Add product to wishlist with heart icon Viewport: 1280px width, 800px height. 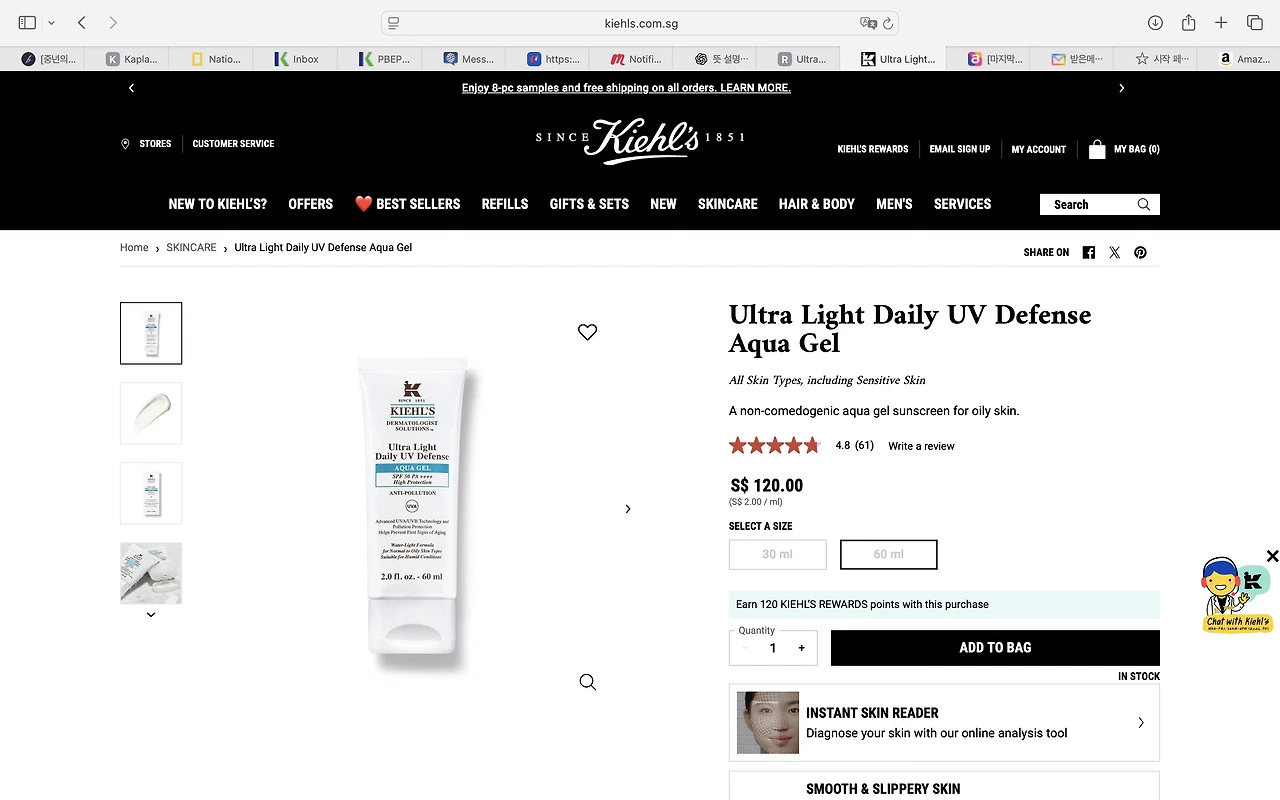click(x=587, y=332)
